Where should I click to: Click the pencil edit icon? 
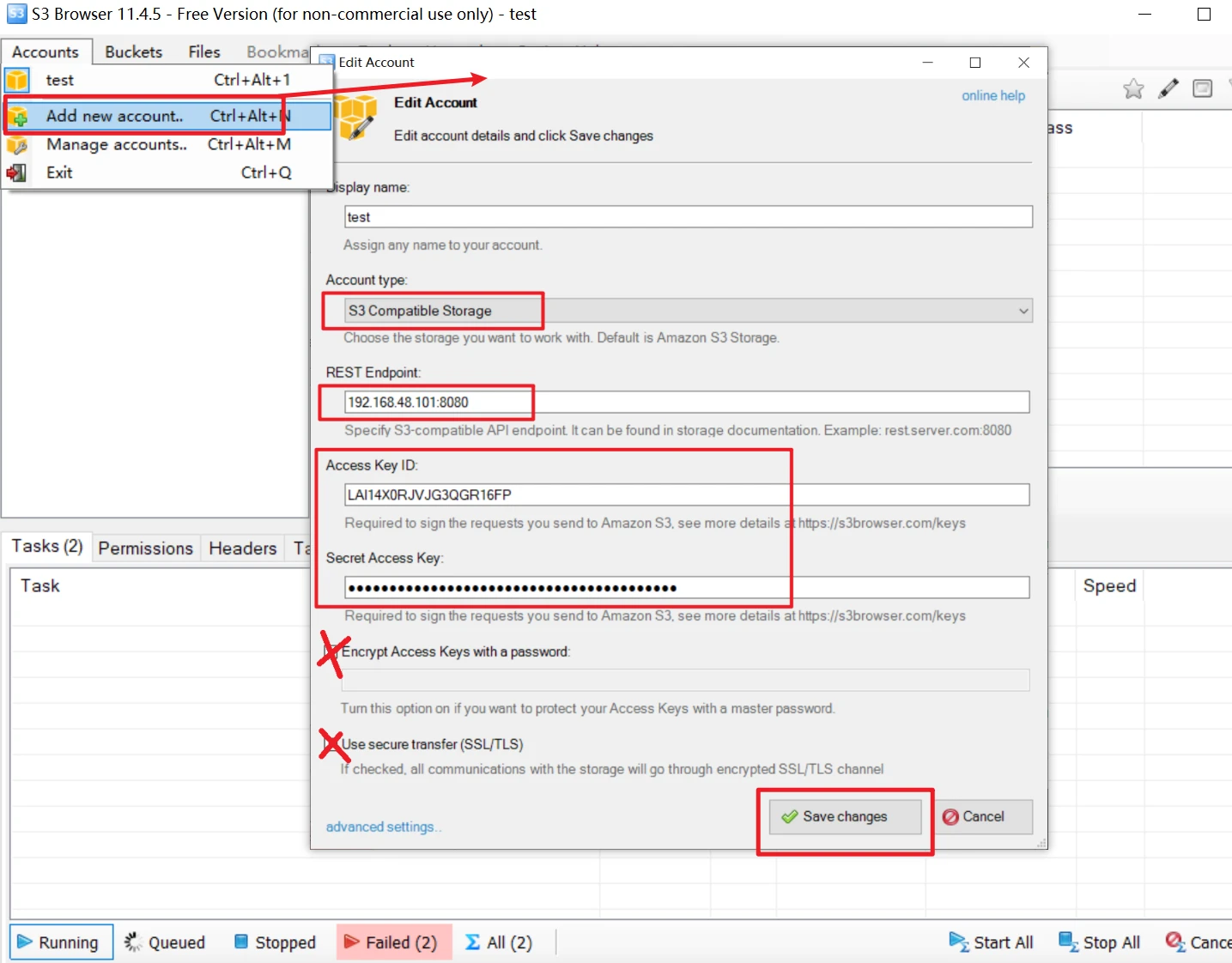[x=1168, y=88]
